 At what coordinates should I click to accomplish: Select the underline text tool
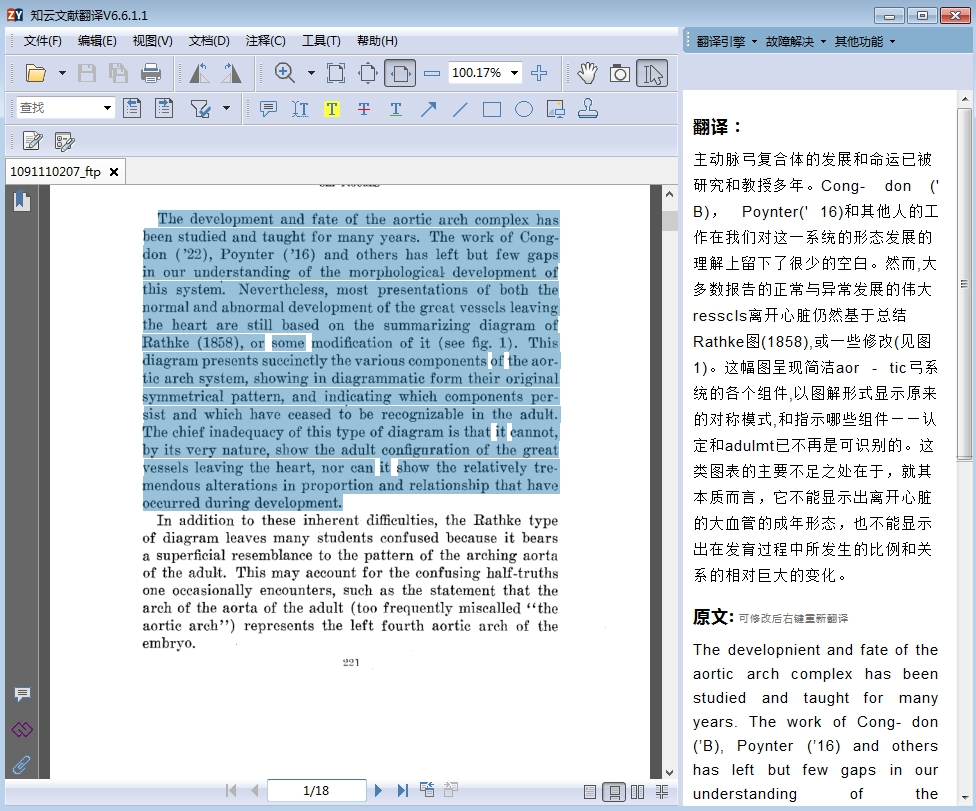[x=396, y=109]
